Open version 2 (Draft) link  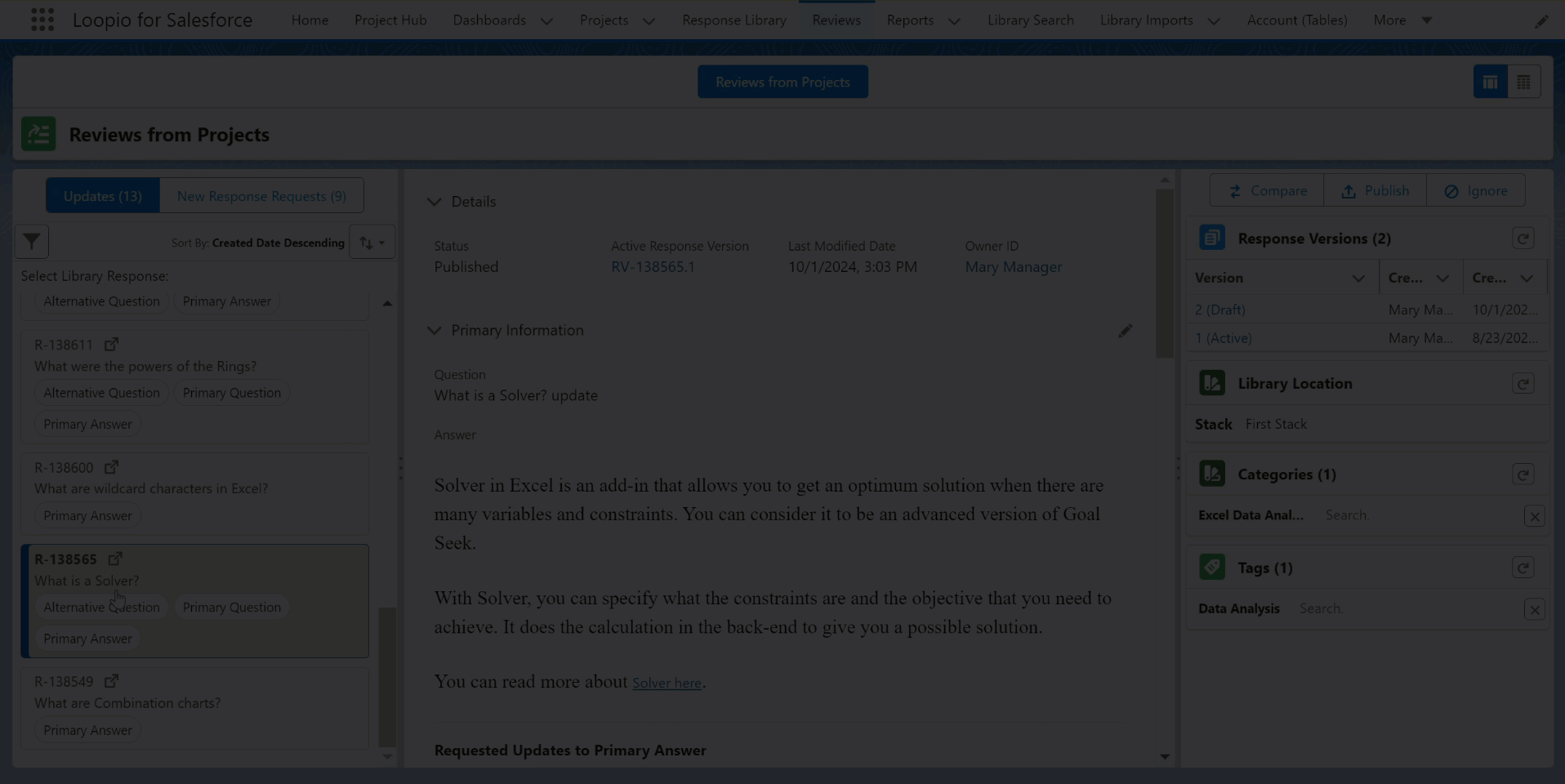(x=1219, y=310)
